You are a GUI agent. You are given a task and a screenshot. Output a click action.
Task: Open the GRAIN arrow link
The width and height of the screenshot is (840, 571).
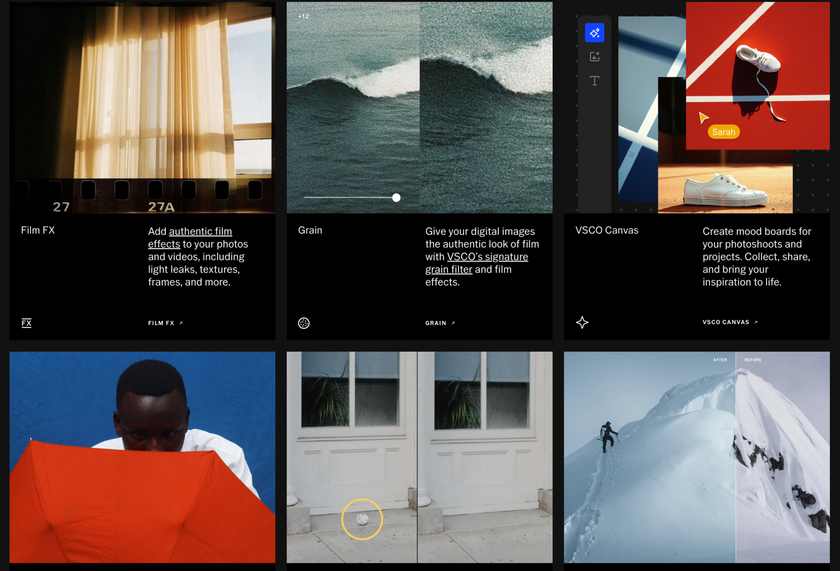click(440, 323)
